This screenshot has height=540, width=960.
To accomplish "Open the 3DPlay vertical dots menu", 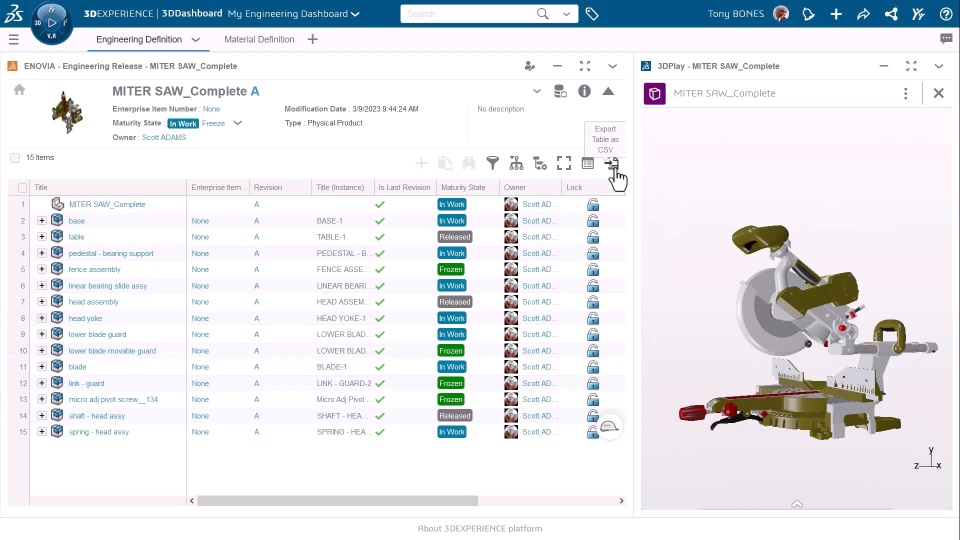I will [906, 93].
